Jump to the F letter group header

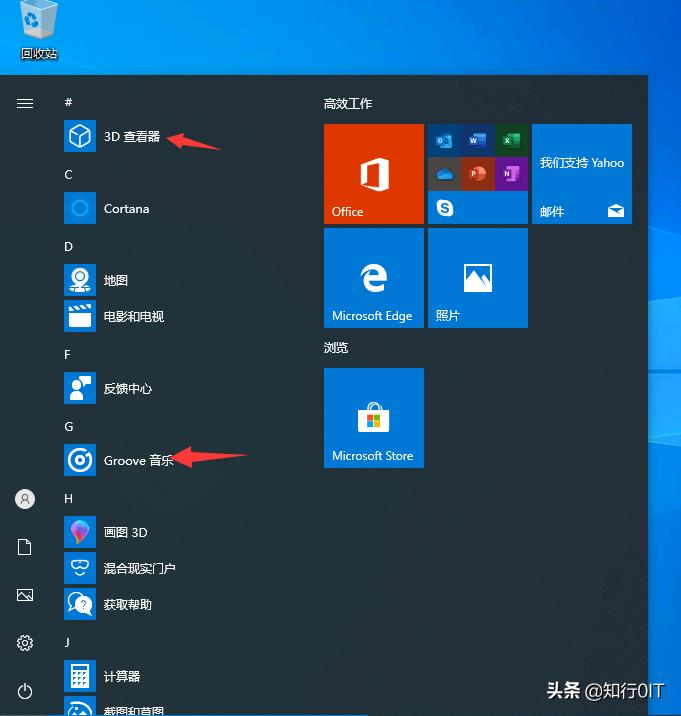tap(68, 354)
